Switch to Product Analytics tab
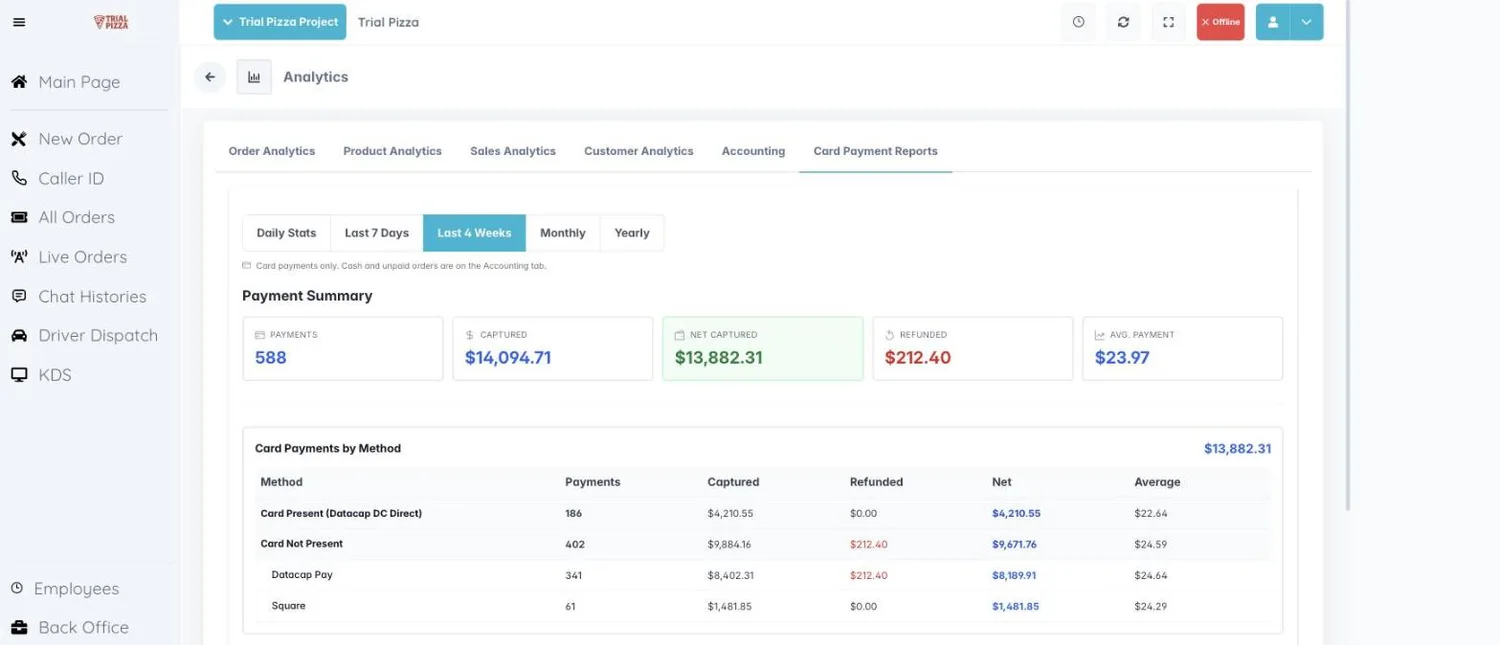1500x645 pixels. pyautogui.click(x=392, y=151)
